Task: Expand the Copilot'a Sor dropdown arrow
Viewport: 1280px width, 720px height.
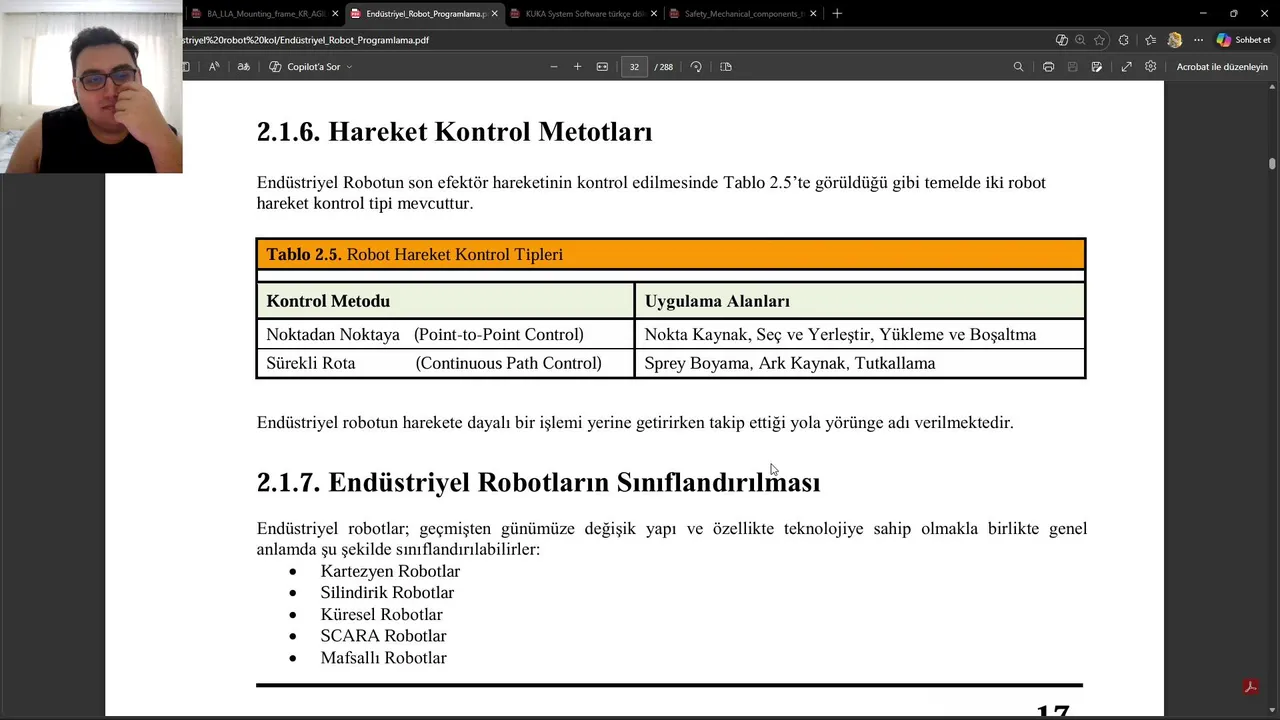Action: [349, 67]
